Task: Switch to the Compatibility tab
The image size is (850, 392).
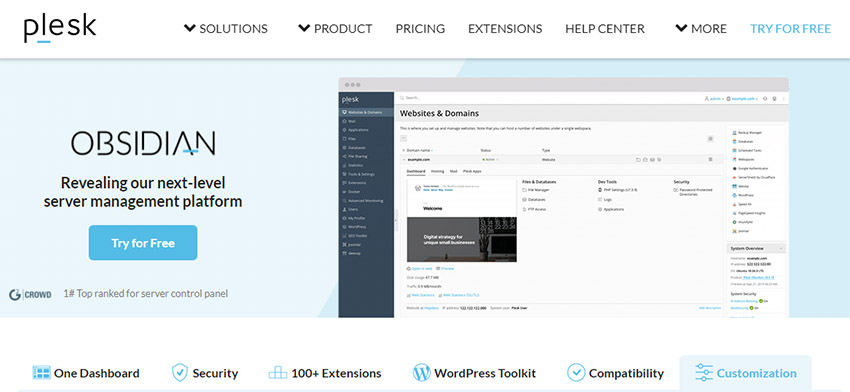Action: pyautogui.click(x=615, y=373)
